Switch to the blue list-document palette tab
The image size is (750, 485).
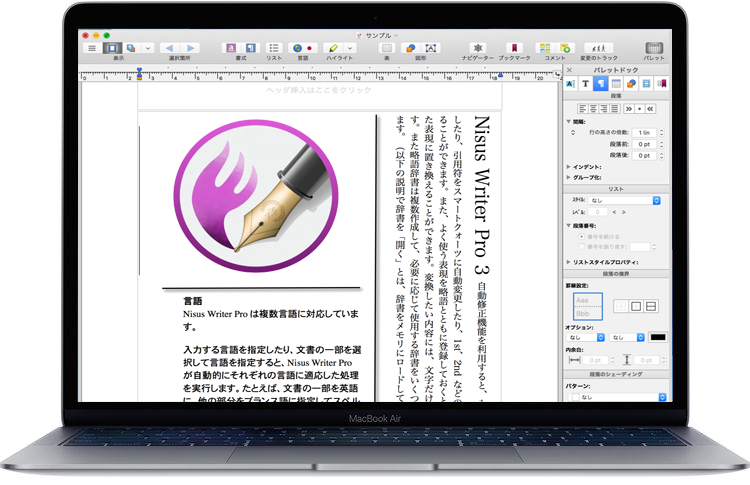pos(647,84)
